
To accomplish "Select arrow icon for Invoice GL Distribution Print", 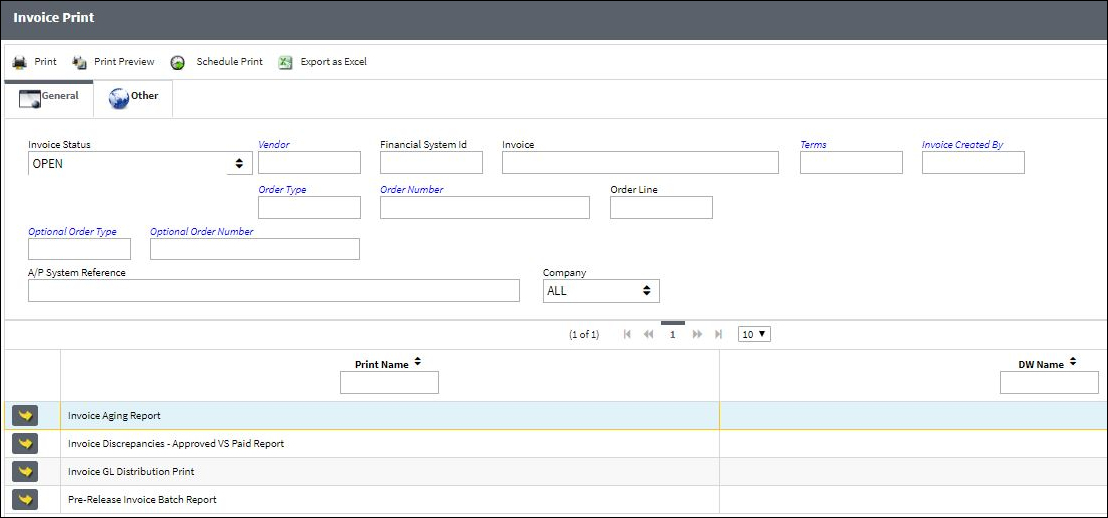I will click(25, 471).
